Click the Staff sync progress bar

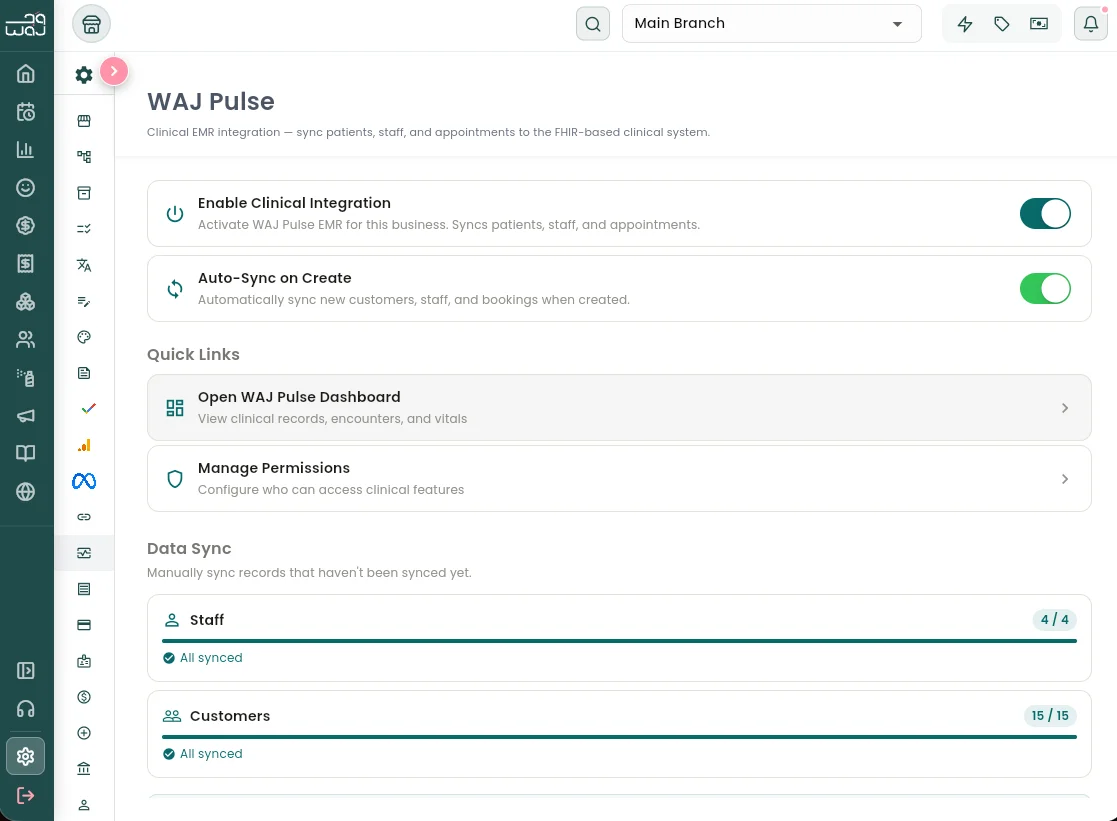[618, 640]
